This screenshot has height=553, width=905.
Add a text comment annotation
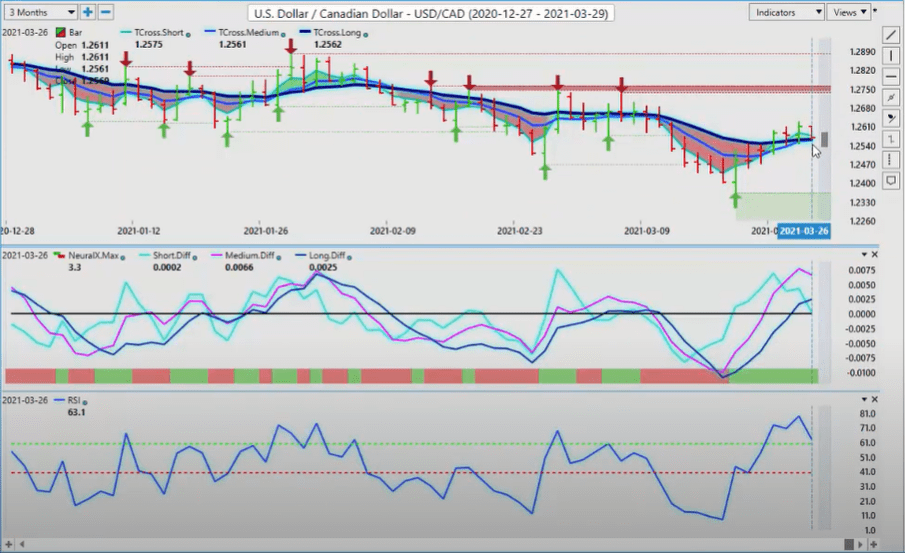coord(892,181)
